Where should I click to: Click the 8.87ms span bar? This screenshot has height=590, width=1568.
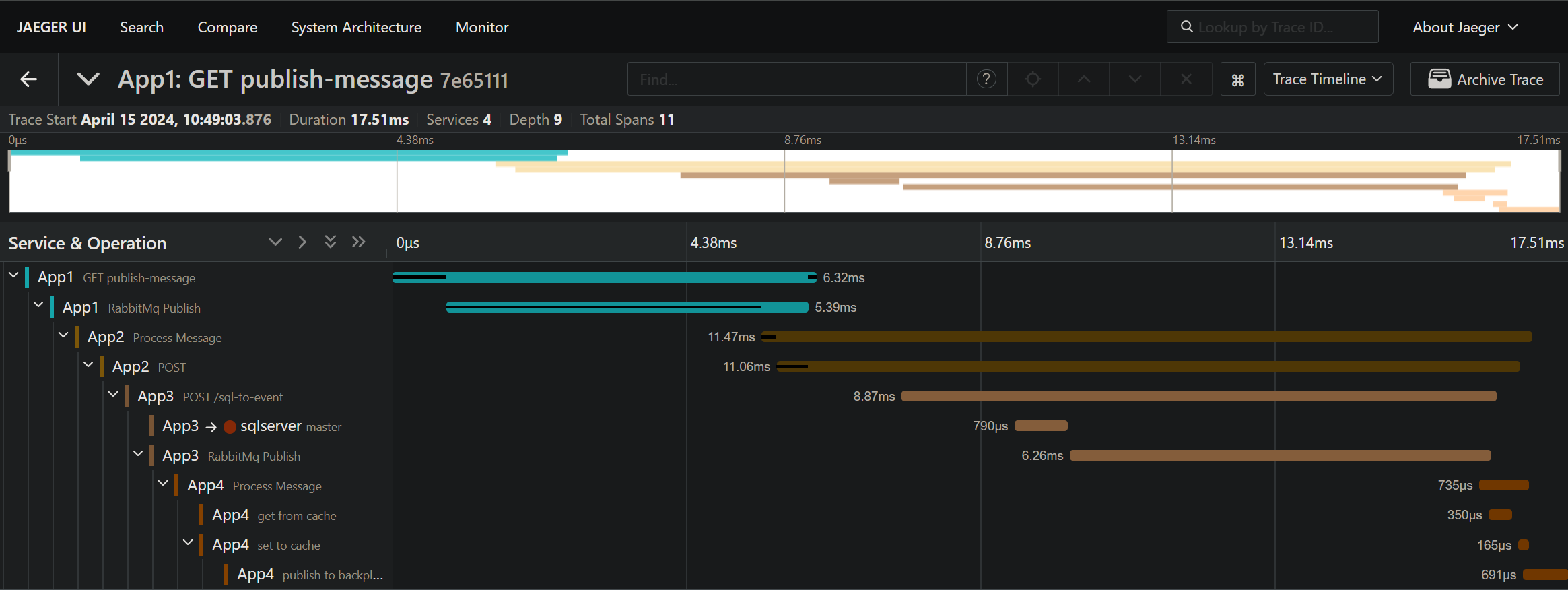pyautogui.click(x=1199, y=396)
